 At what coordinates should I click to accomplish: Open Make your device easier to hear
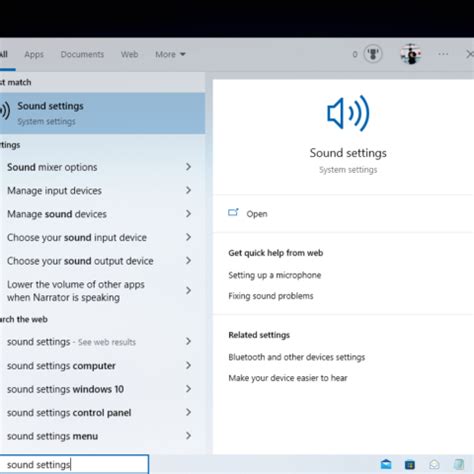point(288,378)
